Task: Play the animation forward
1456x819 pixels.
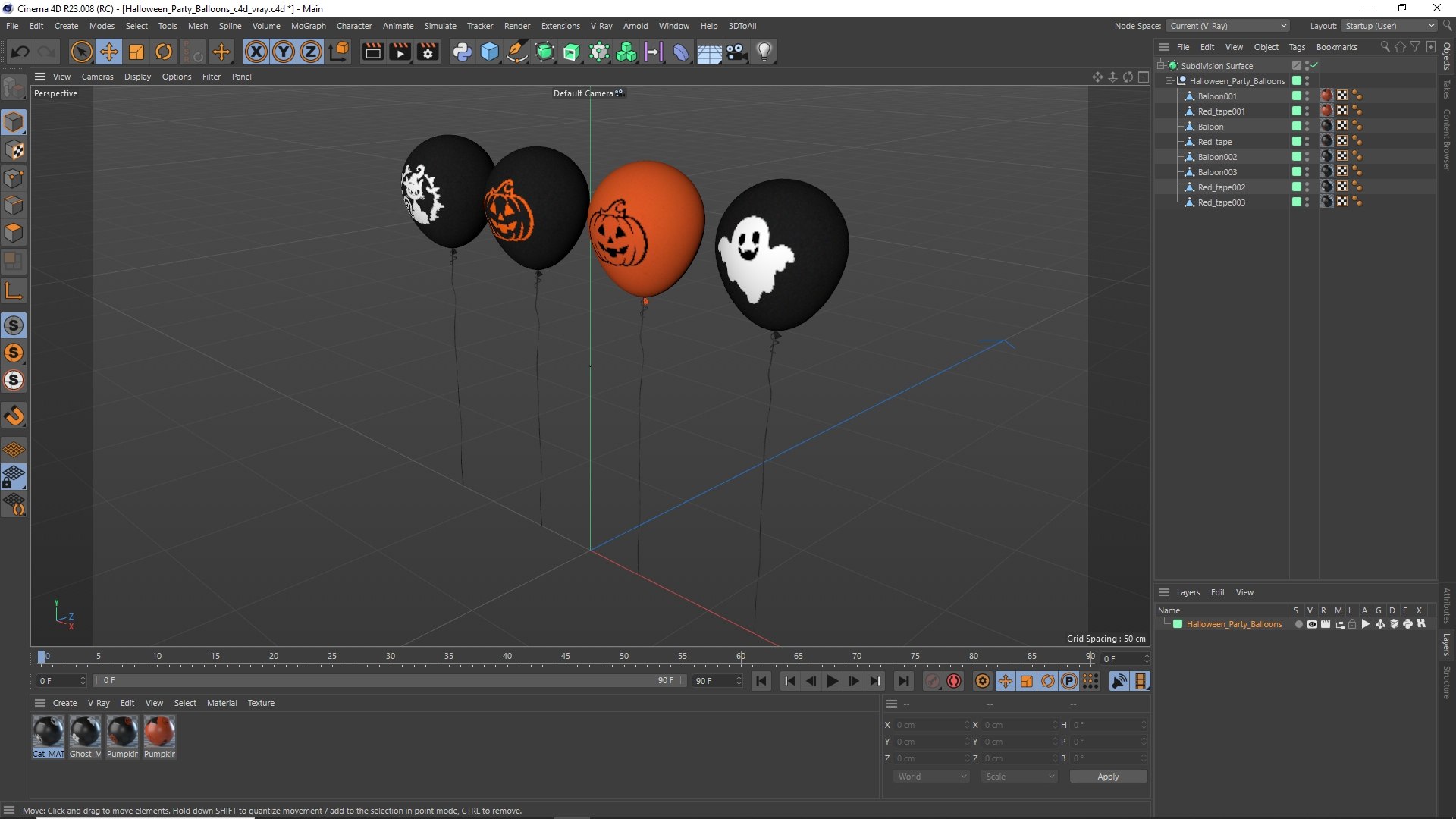Action: click(832, 681)
